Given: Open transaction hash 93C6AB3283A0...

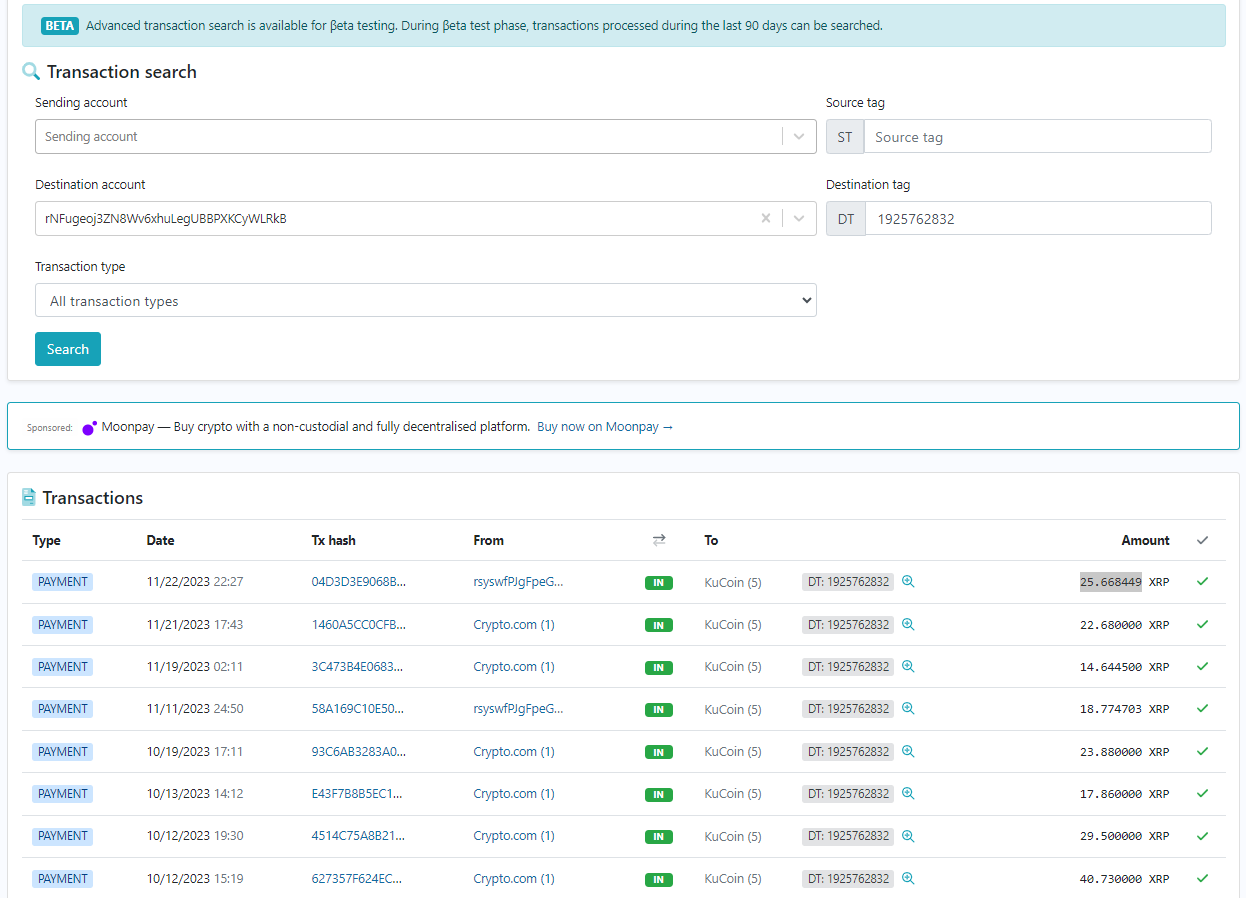Looking at the screenshot, I should tap(359, 751).
